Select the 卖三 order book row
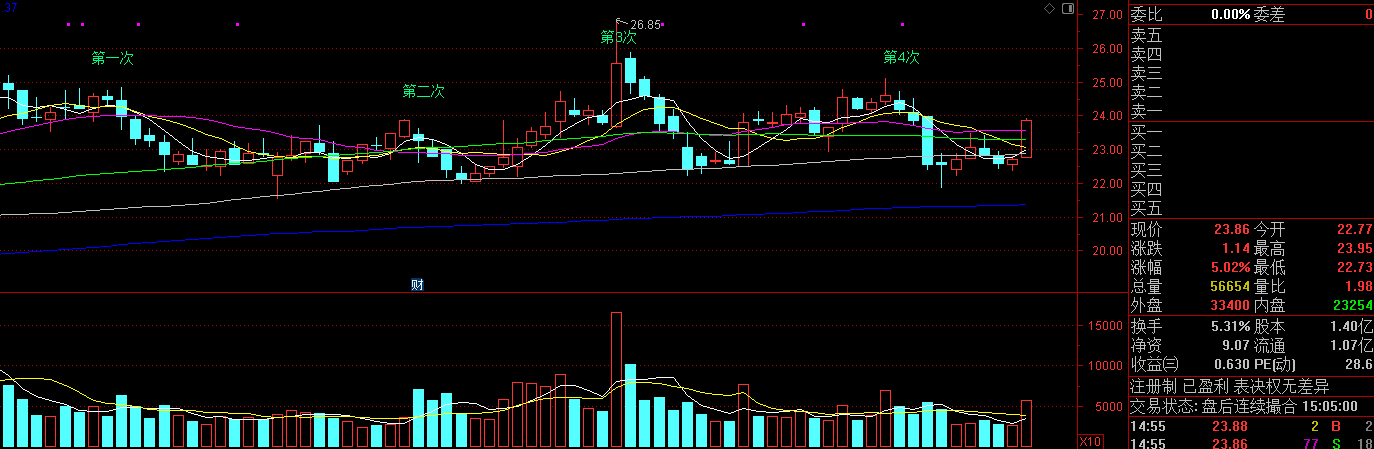 coord(1251,73)
